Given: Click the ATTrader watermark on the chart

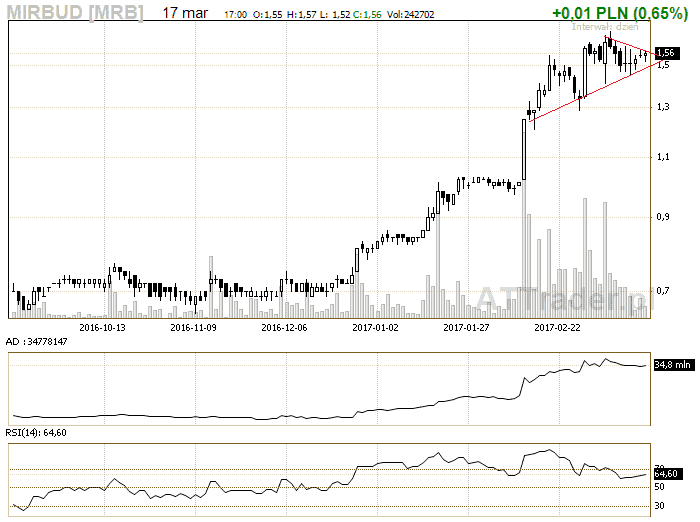Looking at the screenshot, I should point(560,296).
